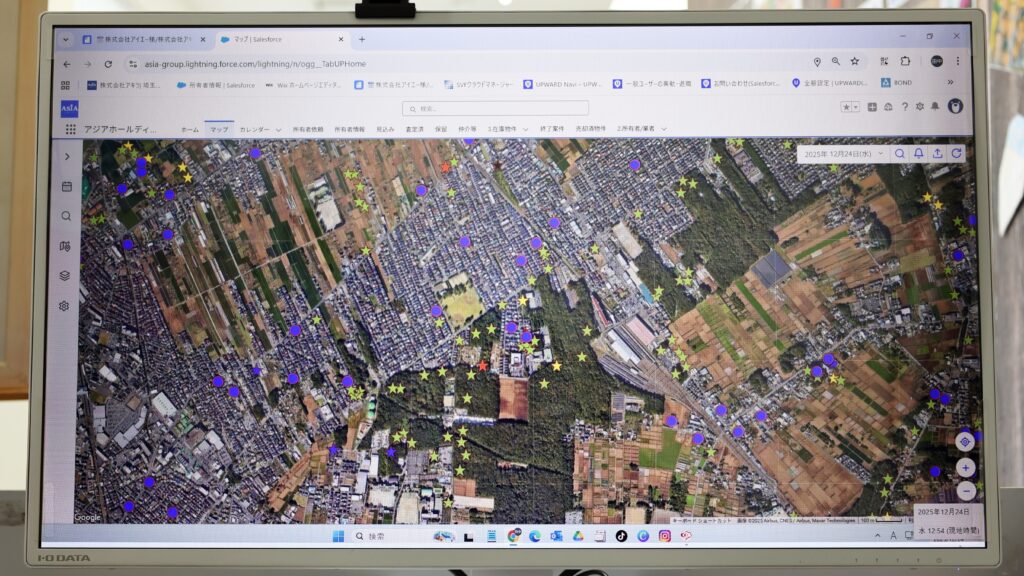Click the current location button on map
Screen dimensions: 1024x576
(965, 441)
